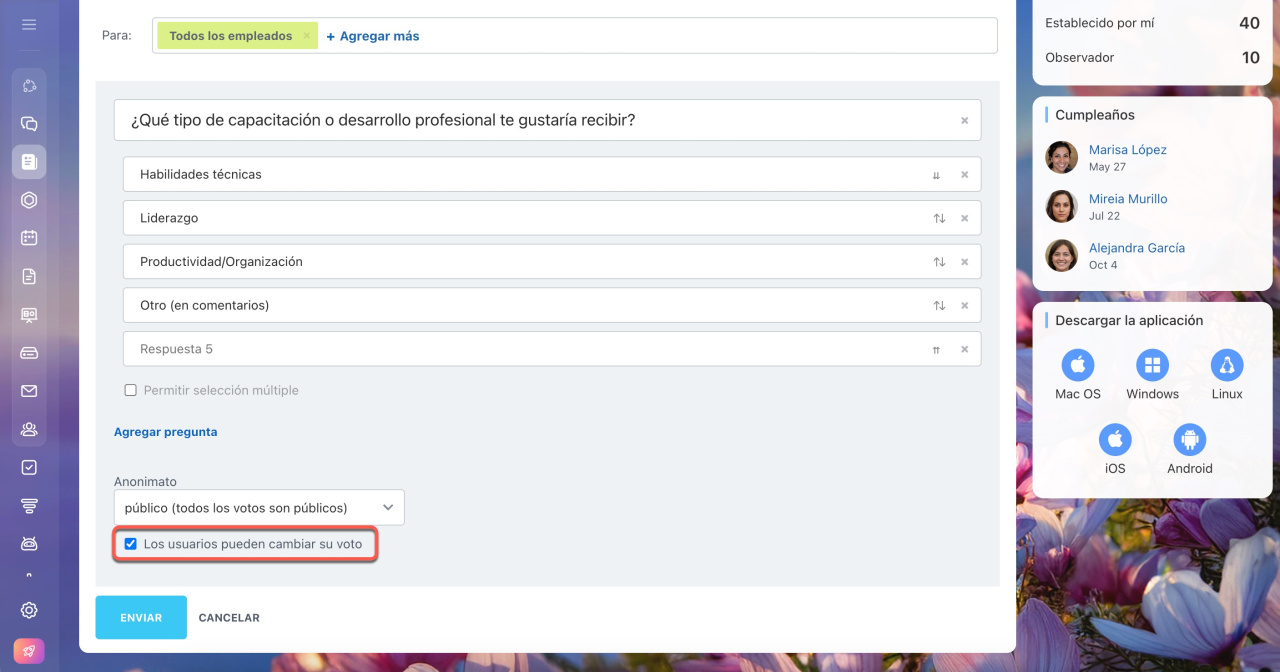Click the 'Agregar pregunta' link

coord(165,432)
